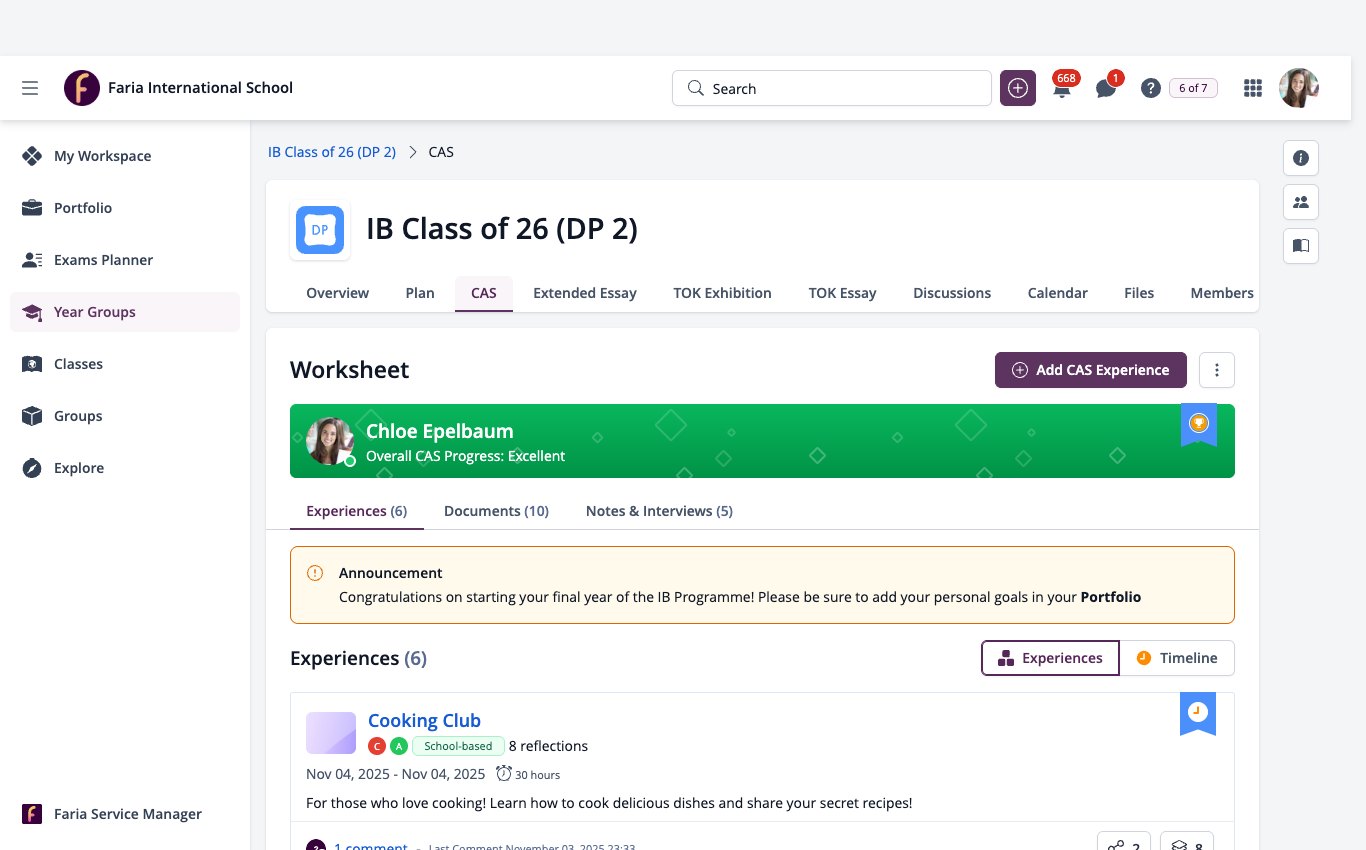Click the 30 hours clock icon

click(x=504, y=774)
